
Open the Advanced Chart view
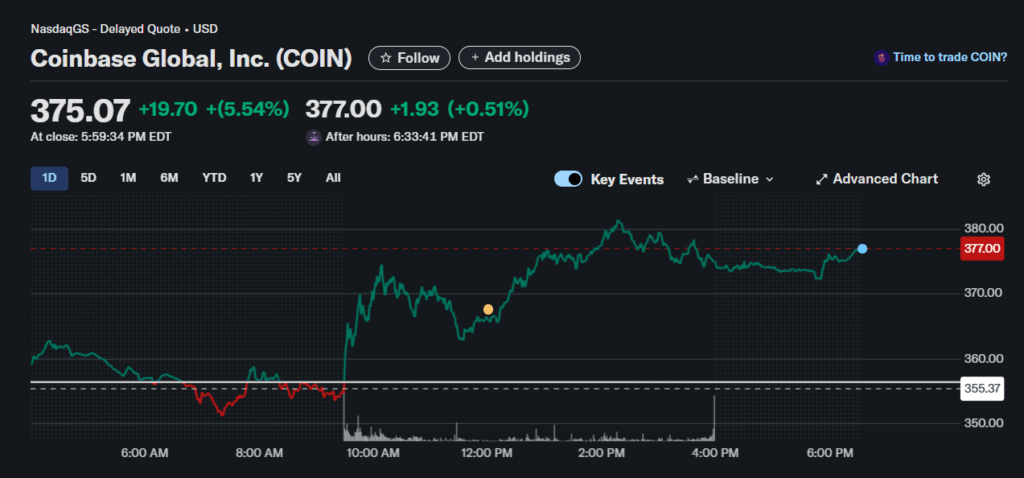point(877,179)
